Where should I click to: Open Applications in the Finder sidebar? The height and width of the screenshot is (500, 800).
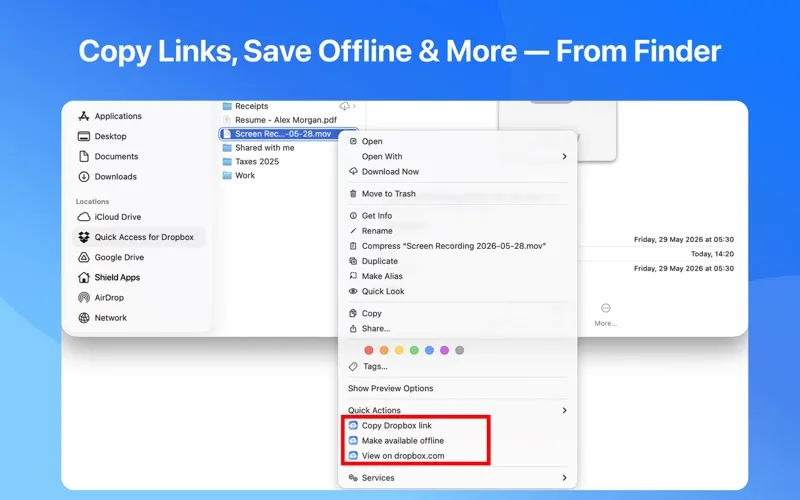pos(110,116)
